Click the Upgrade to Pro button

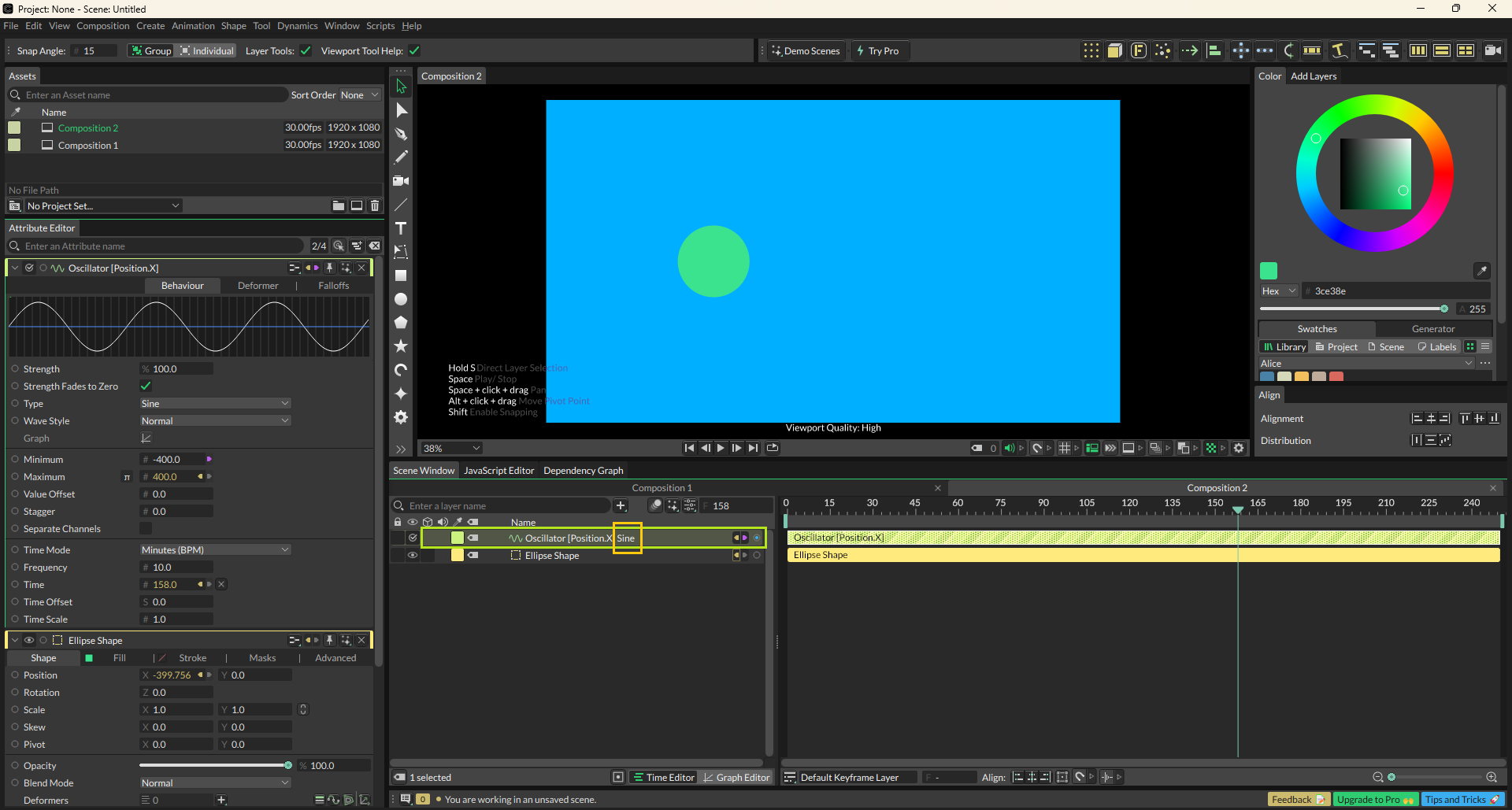[x=1375, y=800]
